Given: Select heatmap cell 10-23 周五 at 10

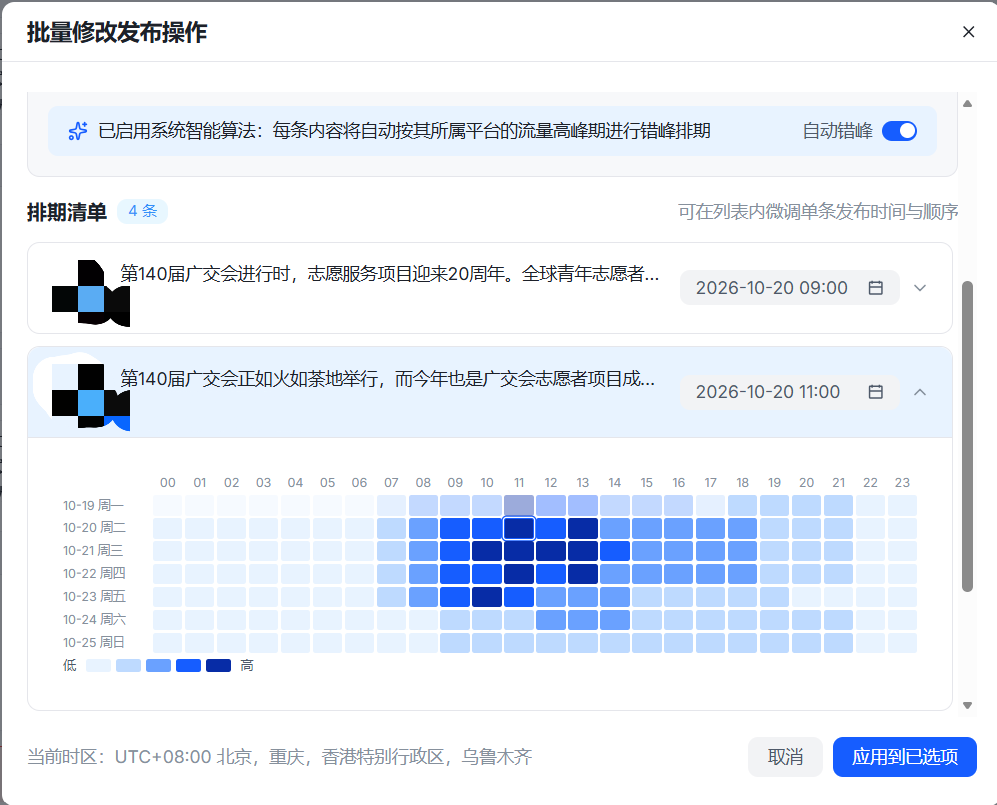Looking at the screenshot, I should [487, 596].
